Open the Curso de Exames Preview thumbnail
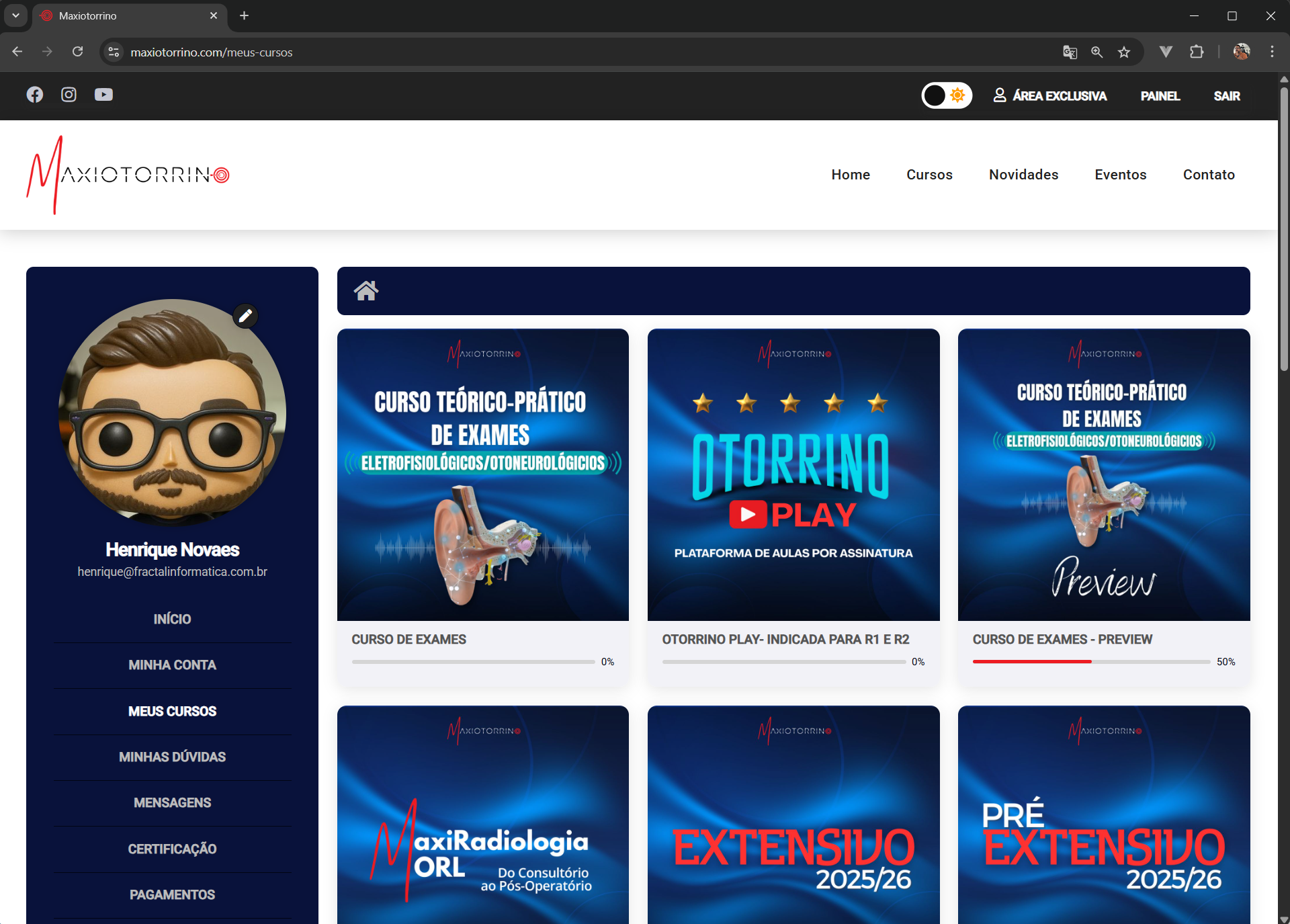The image size is (1290, 924). 1104,474
